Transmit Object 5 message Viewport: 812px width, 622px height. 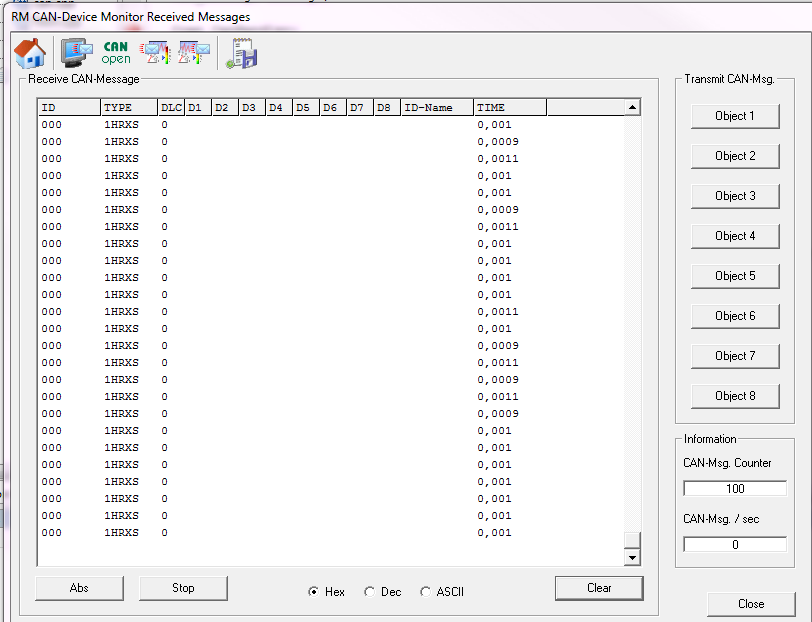[735, 276]
